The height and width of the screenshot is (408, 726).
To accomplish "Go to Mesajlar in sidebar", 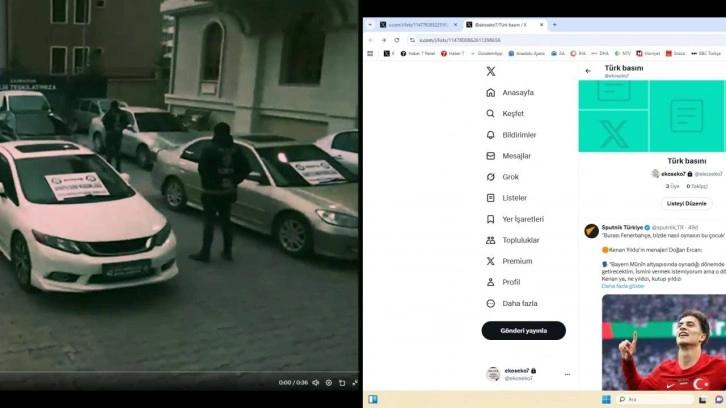I will click(517, 156).
